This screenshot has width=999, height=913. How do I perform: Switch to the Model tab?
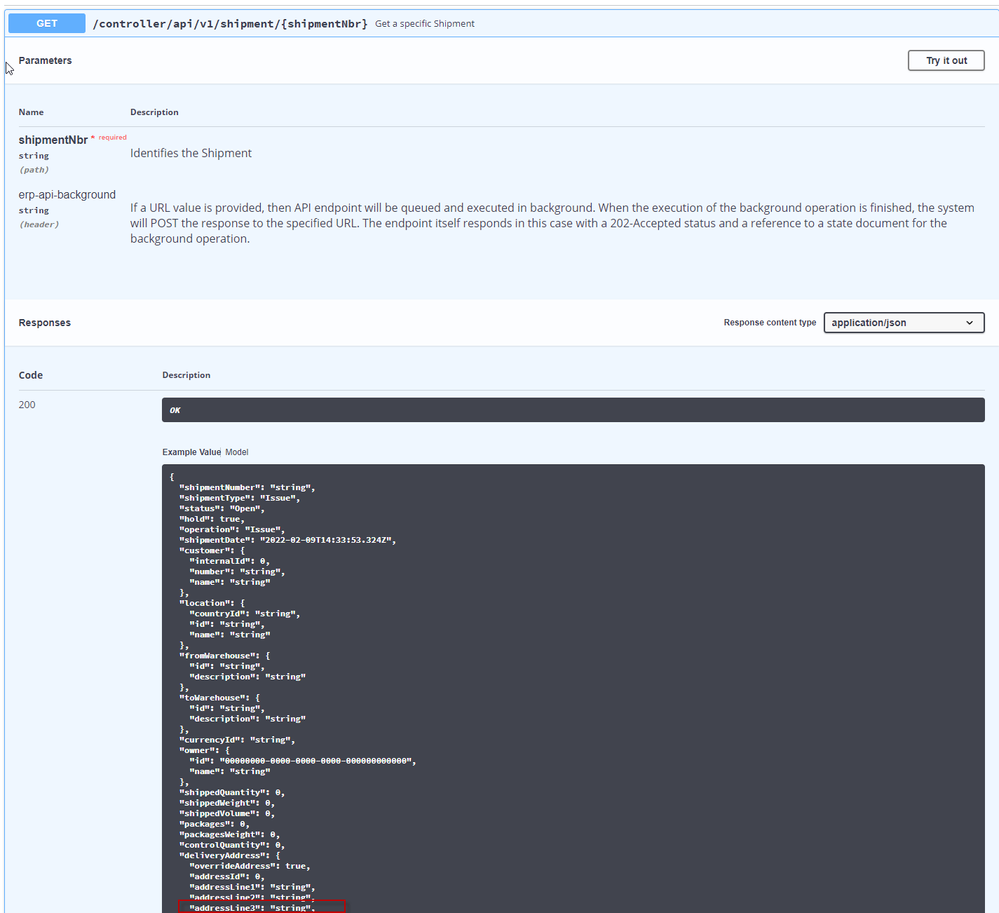tap(237, 452)
